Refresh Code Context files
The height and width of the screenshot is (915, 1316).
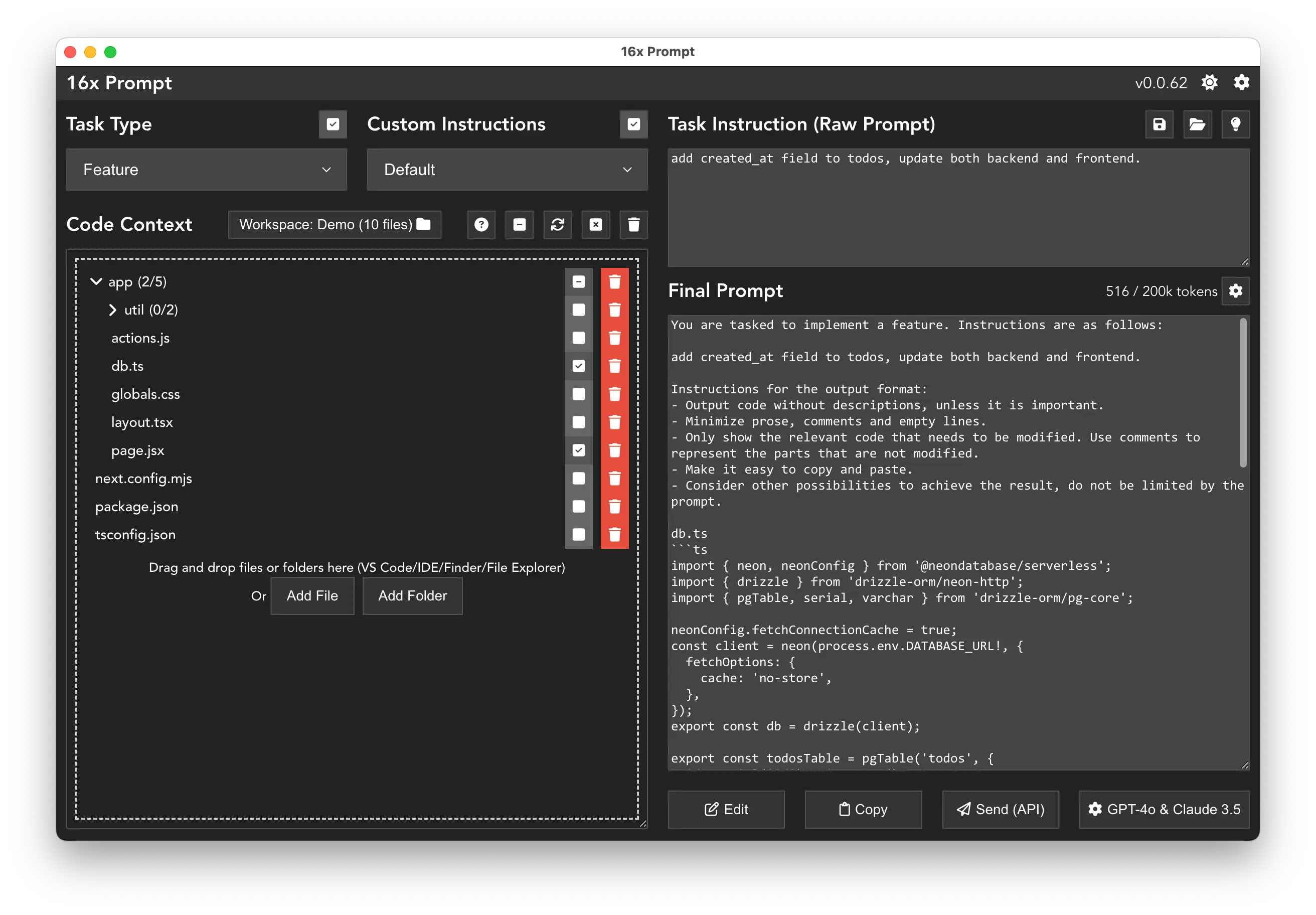tap(558, 224)
